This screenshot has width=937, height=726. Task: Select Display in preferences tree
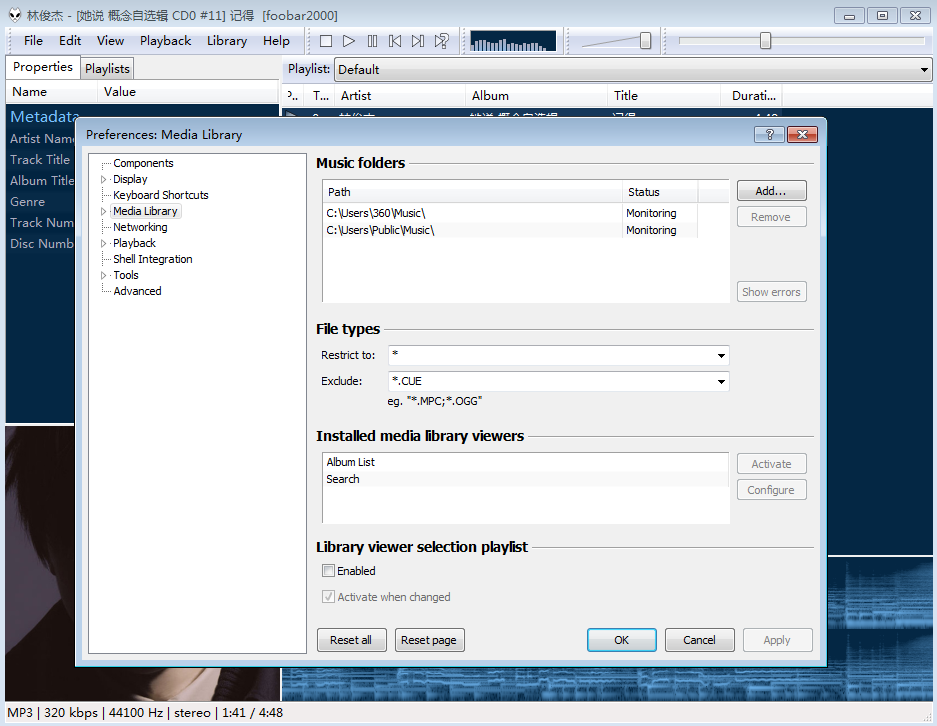coord(130,179)
